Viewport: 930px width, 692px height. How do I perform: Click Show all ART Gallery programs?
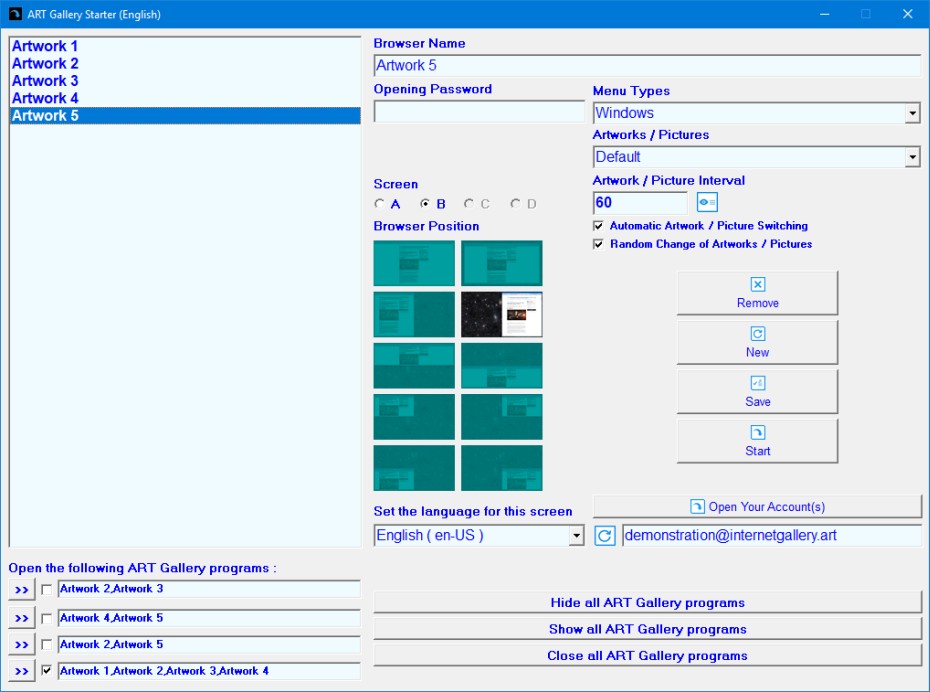pos(647,629)
